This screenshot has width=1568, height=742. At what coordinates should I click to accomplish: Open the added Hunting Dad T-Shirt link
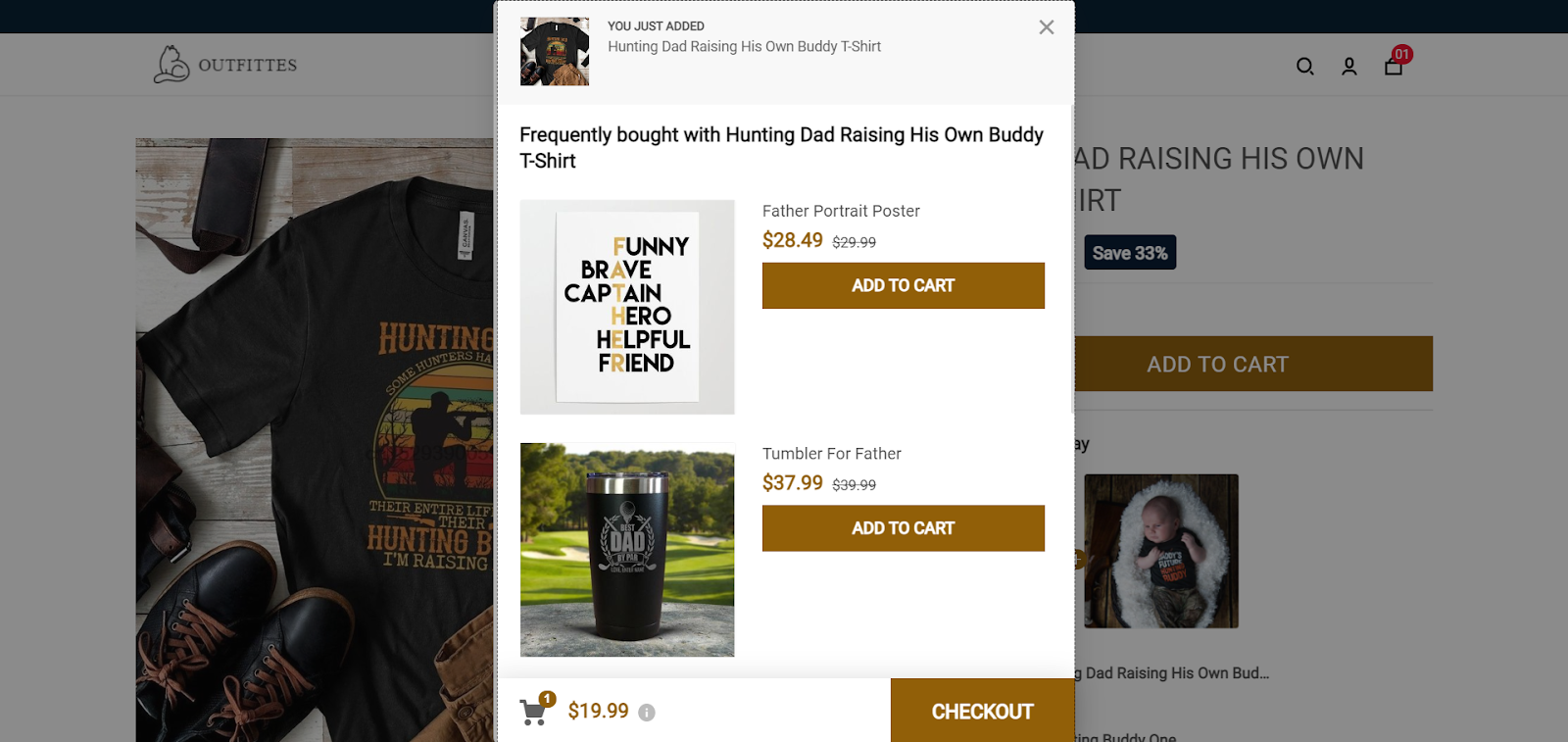click(744, 46)
